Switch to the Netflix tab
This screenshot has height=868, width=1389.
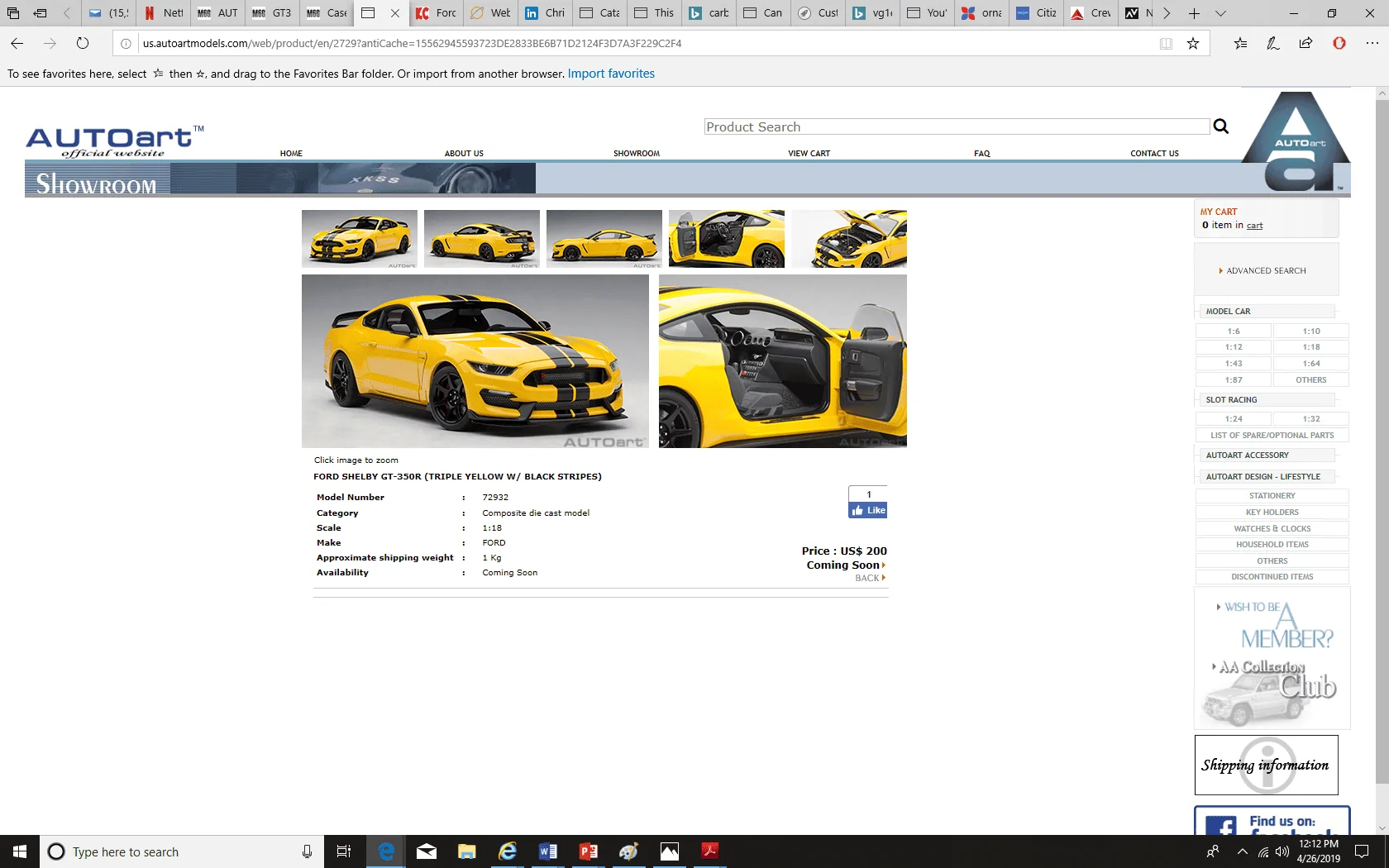coord(163,13)
